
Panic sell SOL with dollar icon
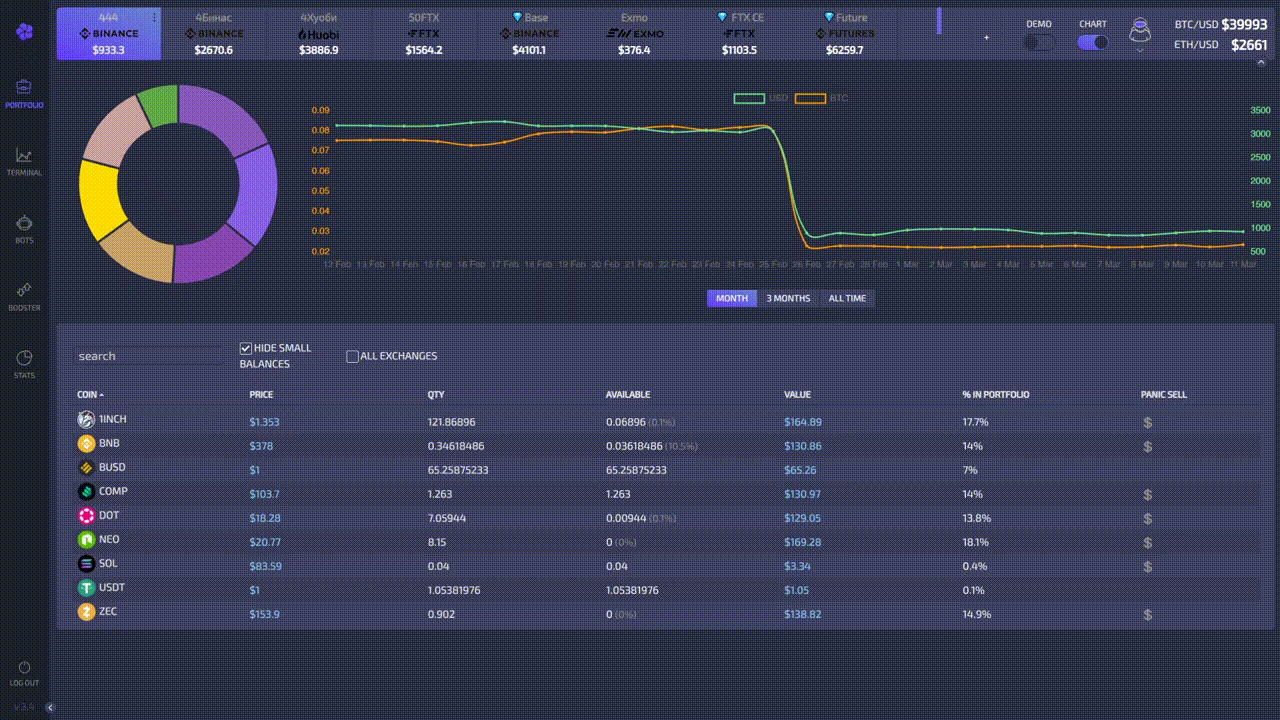coord(1148,567)
